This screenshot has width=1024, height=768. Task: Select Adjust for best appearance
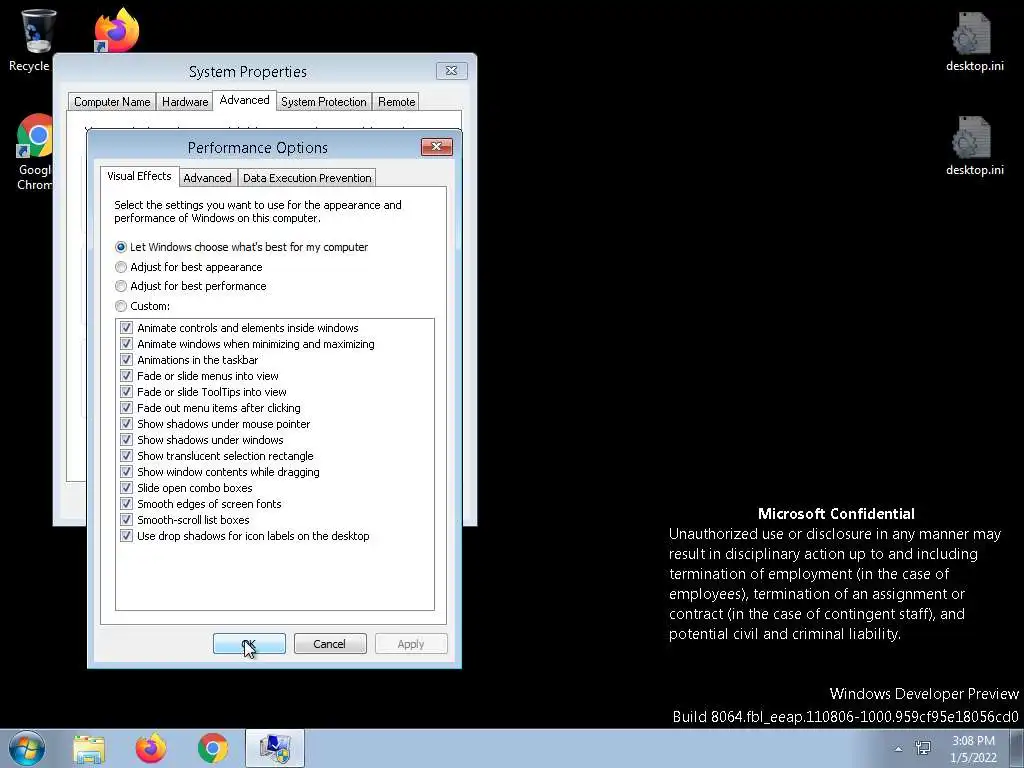pos(188,267)
